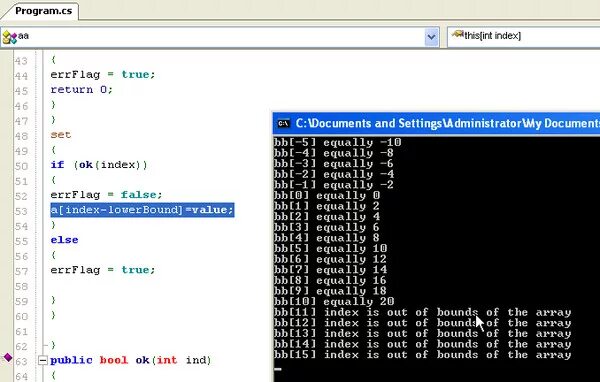The height and width of the screenshot is (382, 600).
Task: Click the aa class icon in combo
Action: (x=9, y=37)
